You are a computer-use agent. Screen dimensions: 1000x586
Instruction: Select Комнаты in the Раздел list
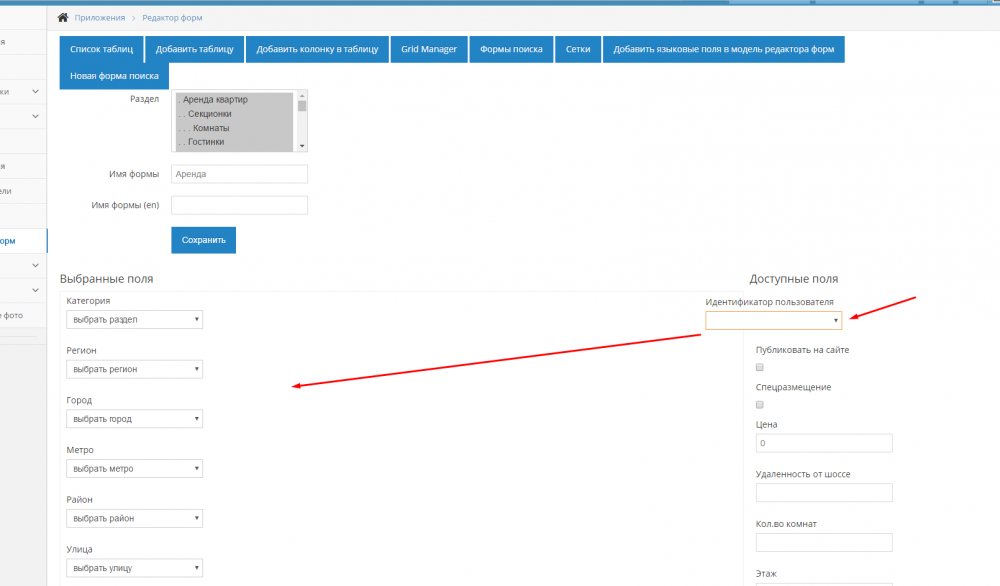tap(233, 128)
